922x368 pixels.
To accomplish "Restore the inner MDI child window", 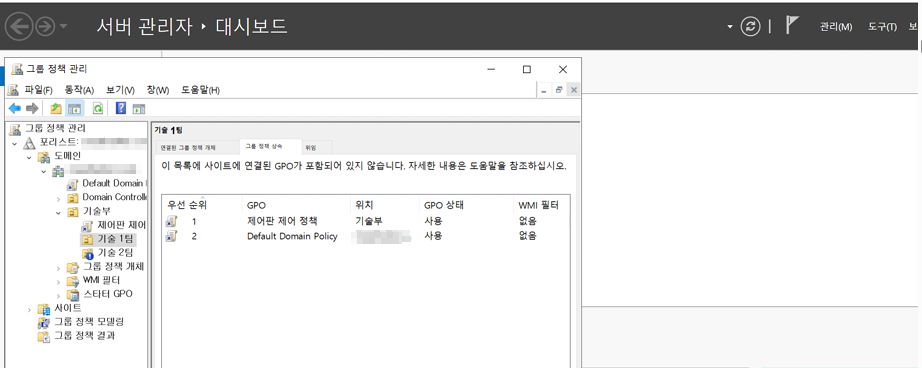I will 559,90.
